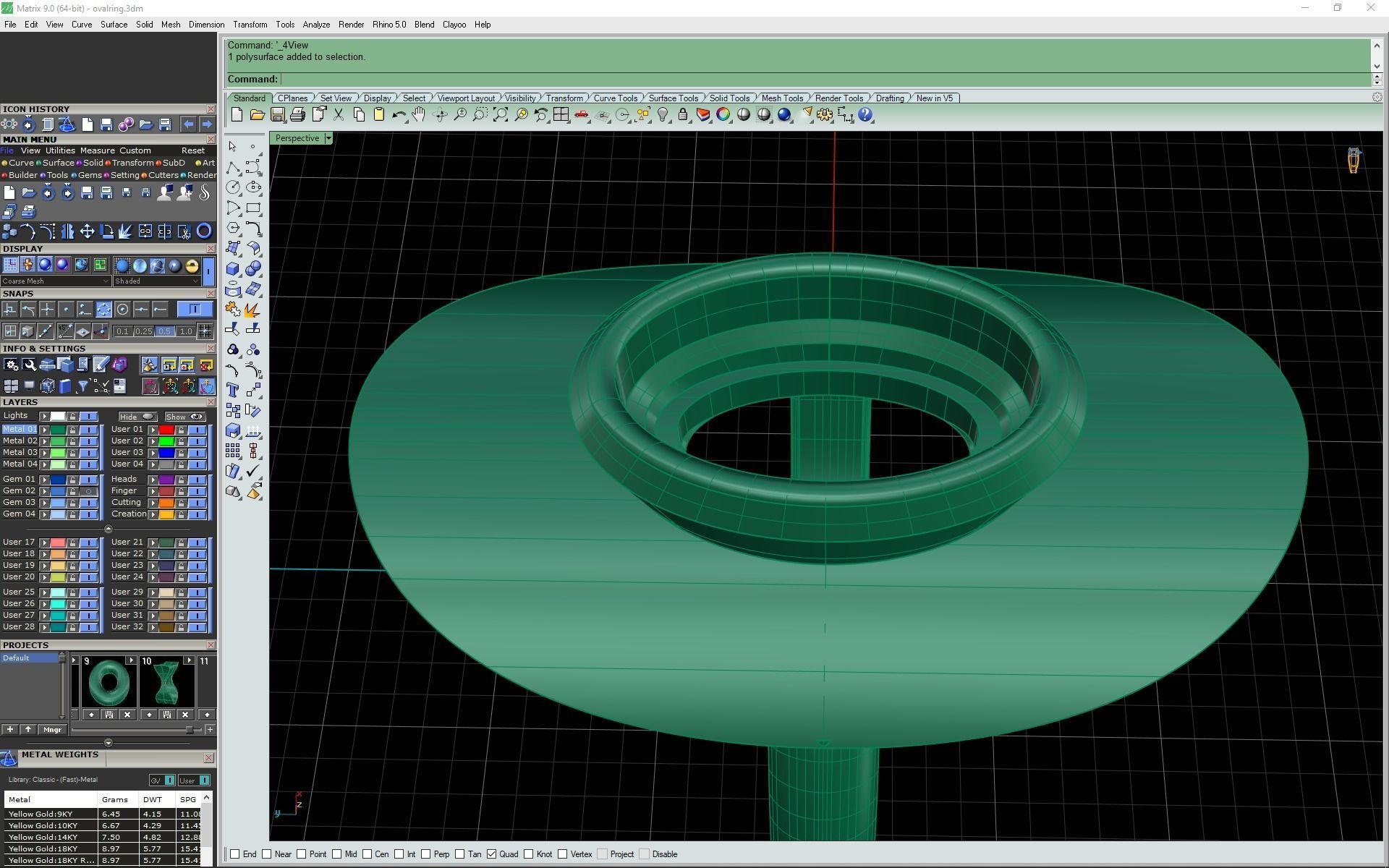Click the Open file icon in Standard toolbar
The image size is (1389, 868).
coord(257,115)
